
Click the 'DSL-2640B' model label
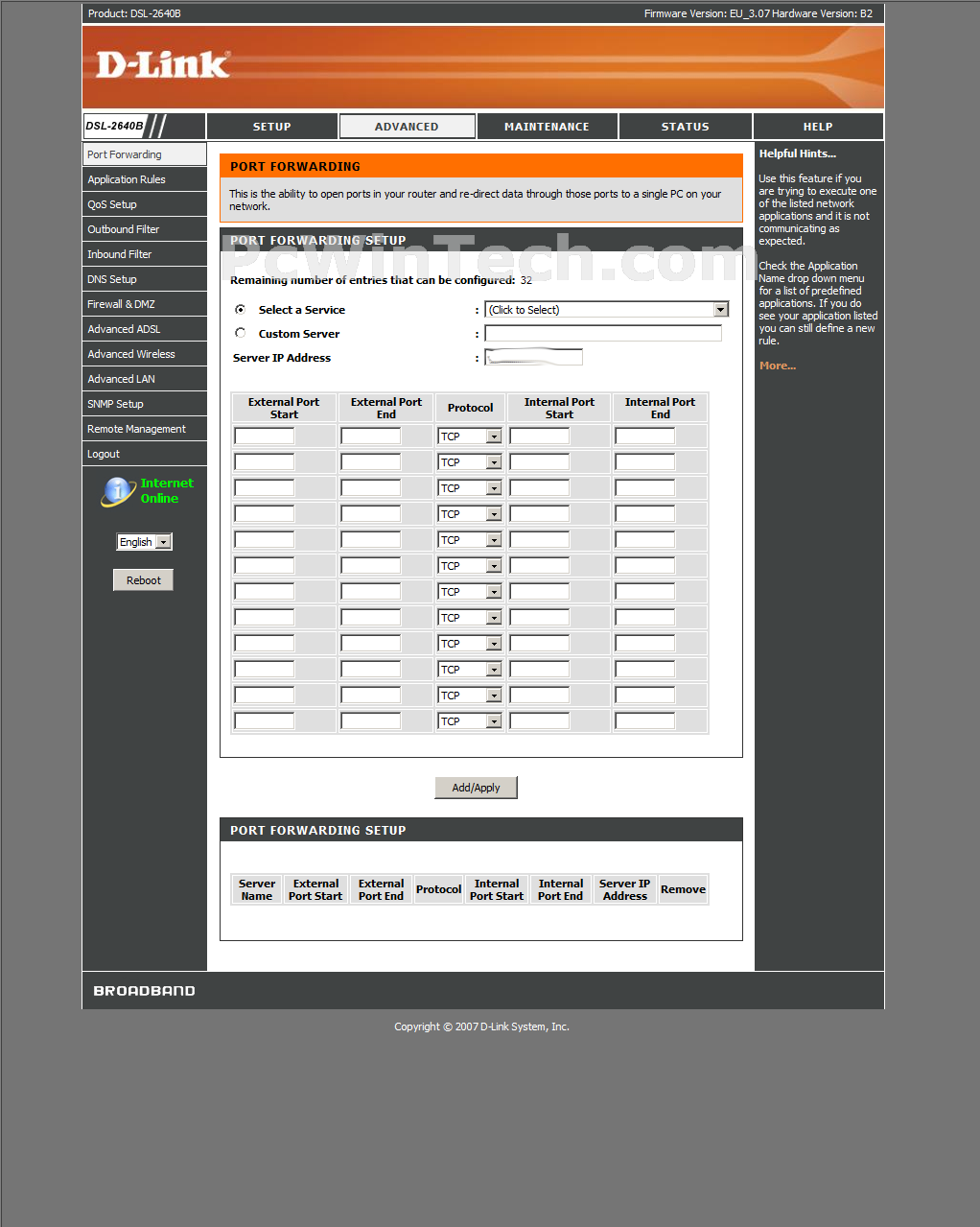pyautogui.click(x=114, y=126)
